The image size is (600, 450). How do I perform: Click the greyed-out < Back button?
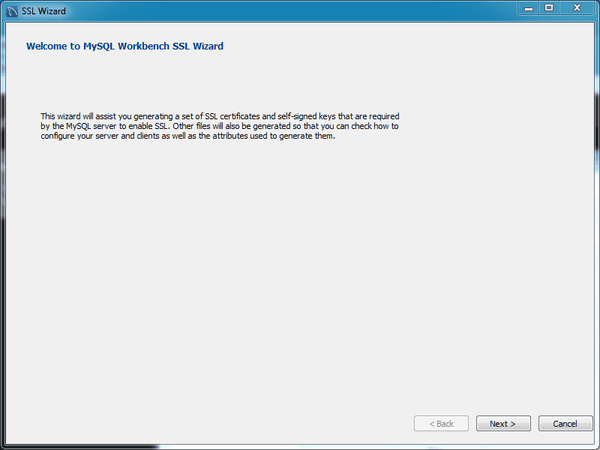point(441,424)
